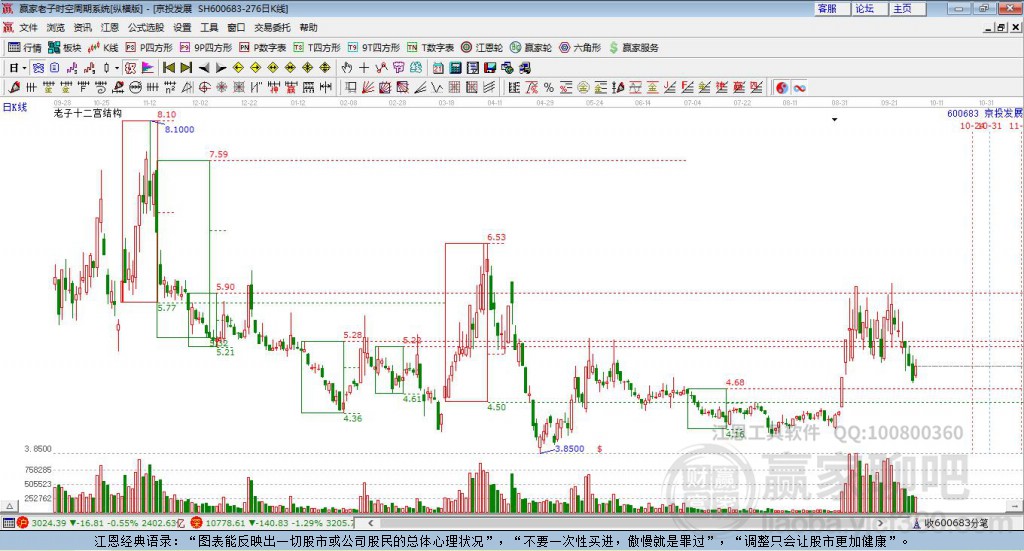This screenshot has width=1024, height=551.
Task: Open the 交易委托 menu
Action: pyautogui.click(x=272, y=27)
